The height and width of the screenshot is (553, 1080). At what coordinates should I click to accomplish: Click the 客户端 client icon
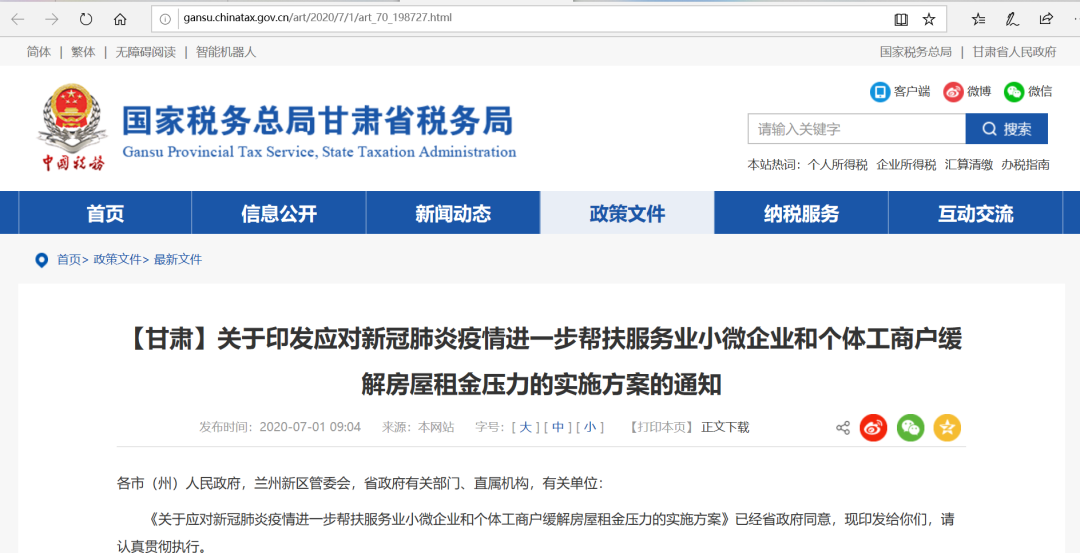(880, 92)
